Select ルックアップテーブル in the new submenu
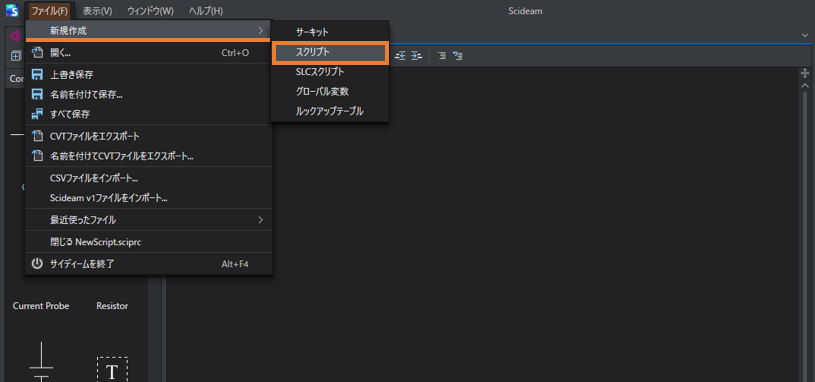The height and width of the screenshot is (382, 815). pyautogui.click(x=330, y=111)
